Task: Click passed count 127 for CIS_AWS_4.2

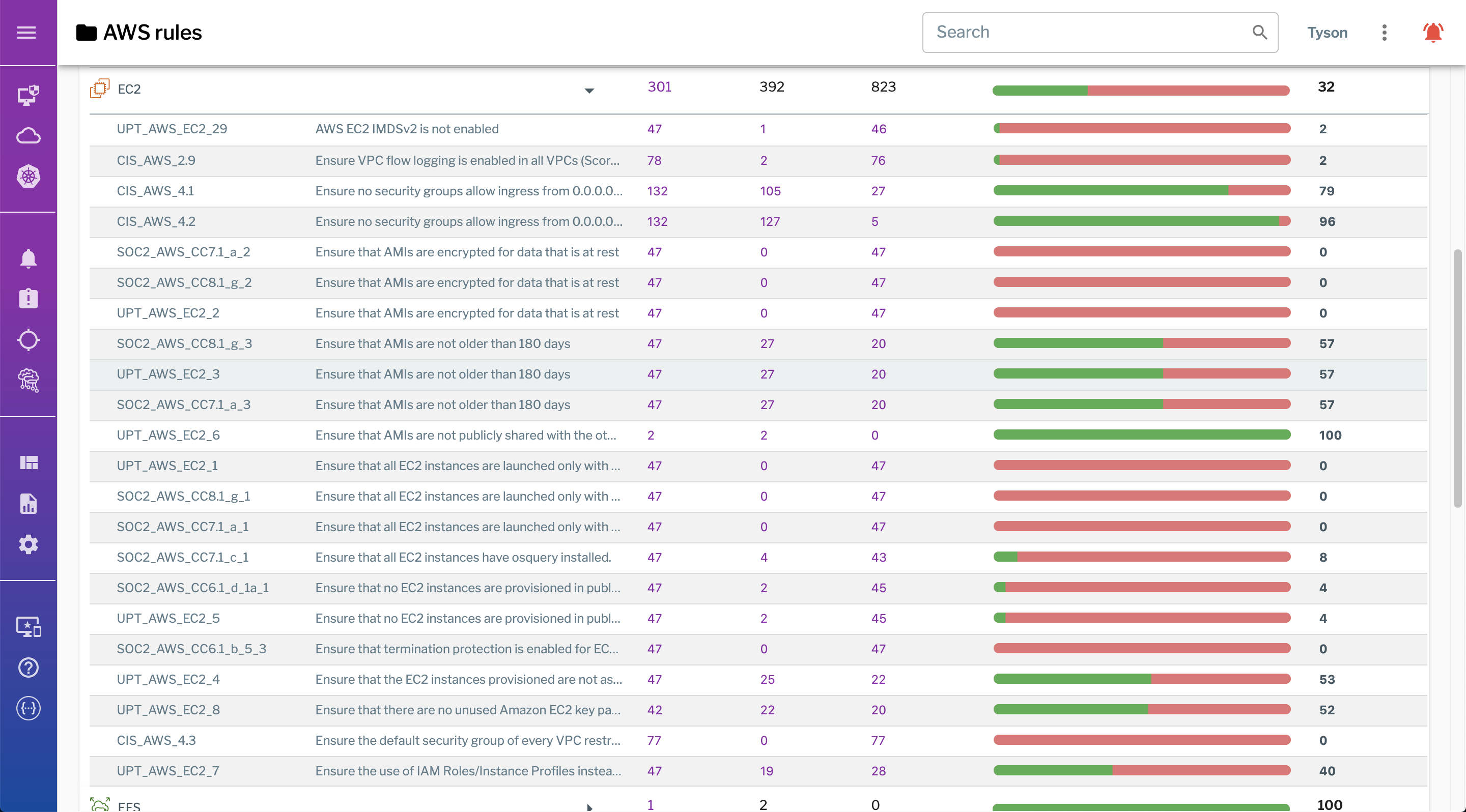Action: pos(770,222)
